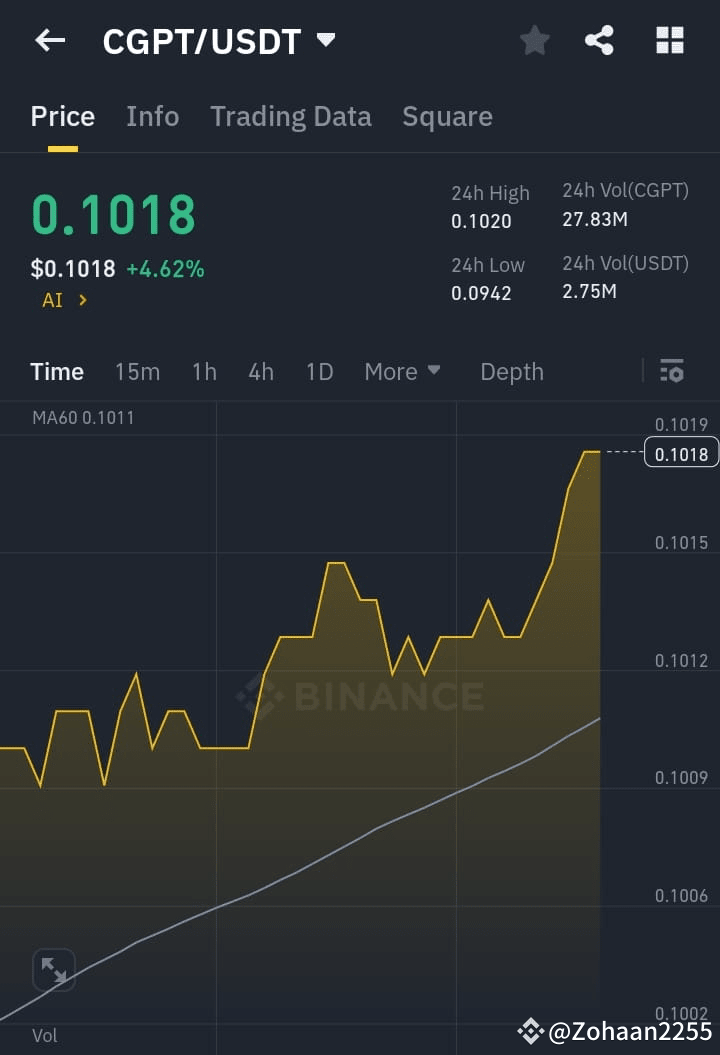Viewport: 720px width, 1055px height.
Task: Expand the chart to fullscreen
Action: (x=54, y=969)
